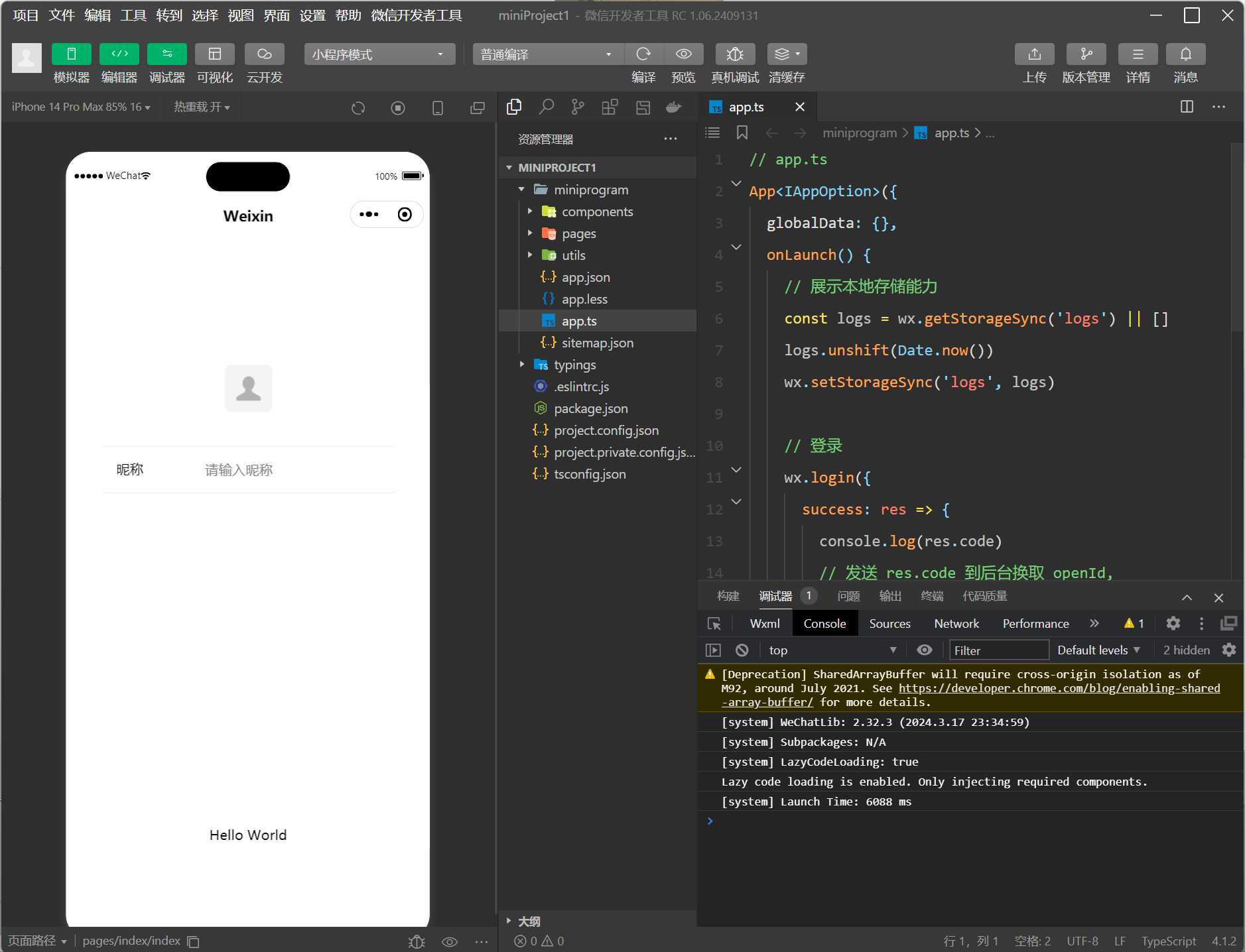Click the simulator refresh icon
This screenshot has height=952, width=1245.
point(358,107)
